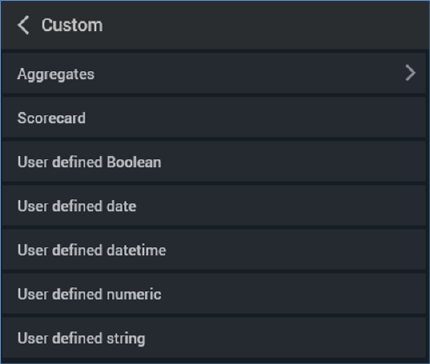Click the word Aggregates label
The image size is (430, 364).
(x=56, y=74)
